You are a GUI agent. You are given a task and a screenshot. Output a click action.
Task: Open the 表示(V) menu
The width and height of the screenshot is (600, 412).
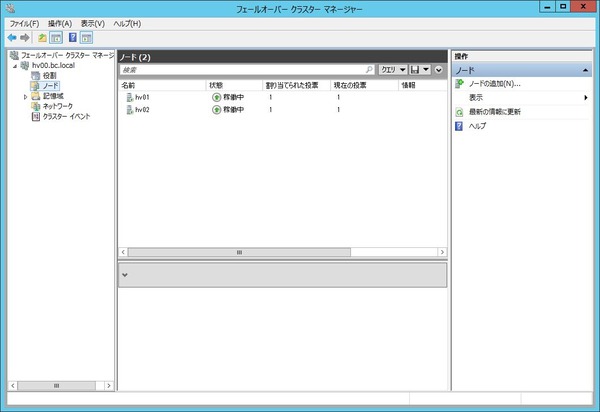tap(93, 24)
